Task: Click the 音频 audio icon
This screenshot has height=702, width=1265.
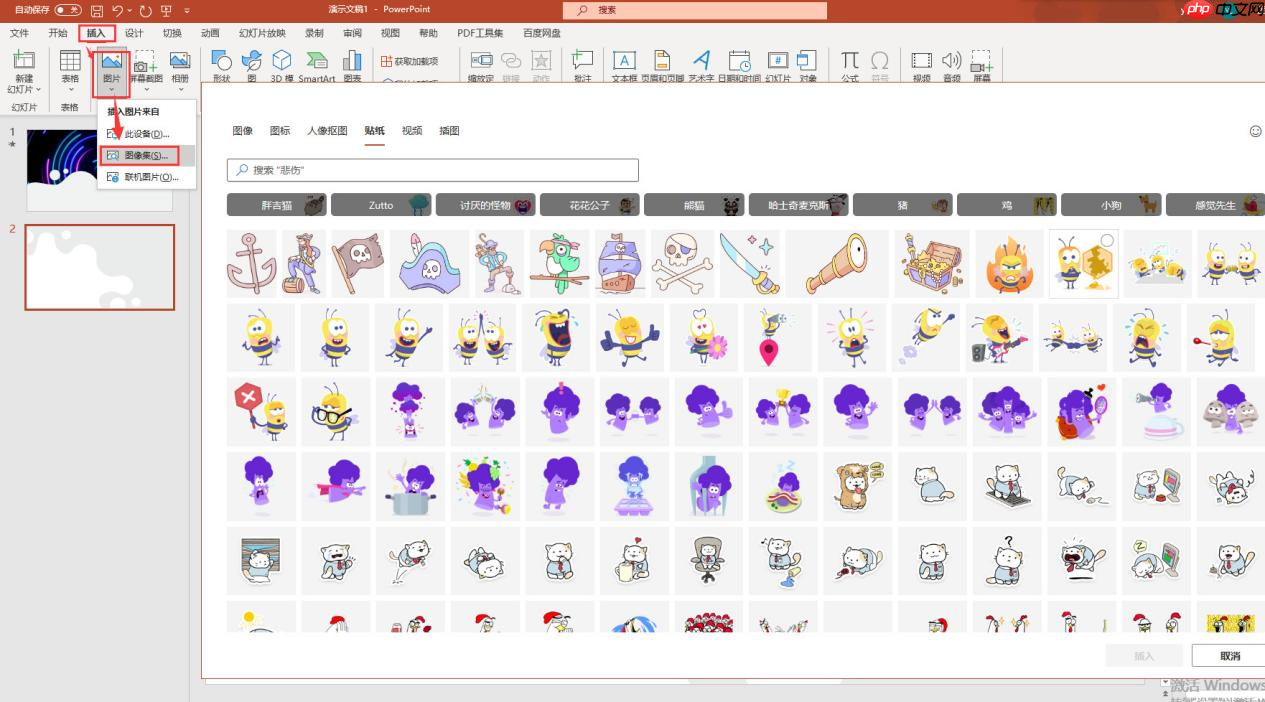Action: tap(952, 60)
